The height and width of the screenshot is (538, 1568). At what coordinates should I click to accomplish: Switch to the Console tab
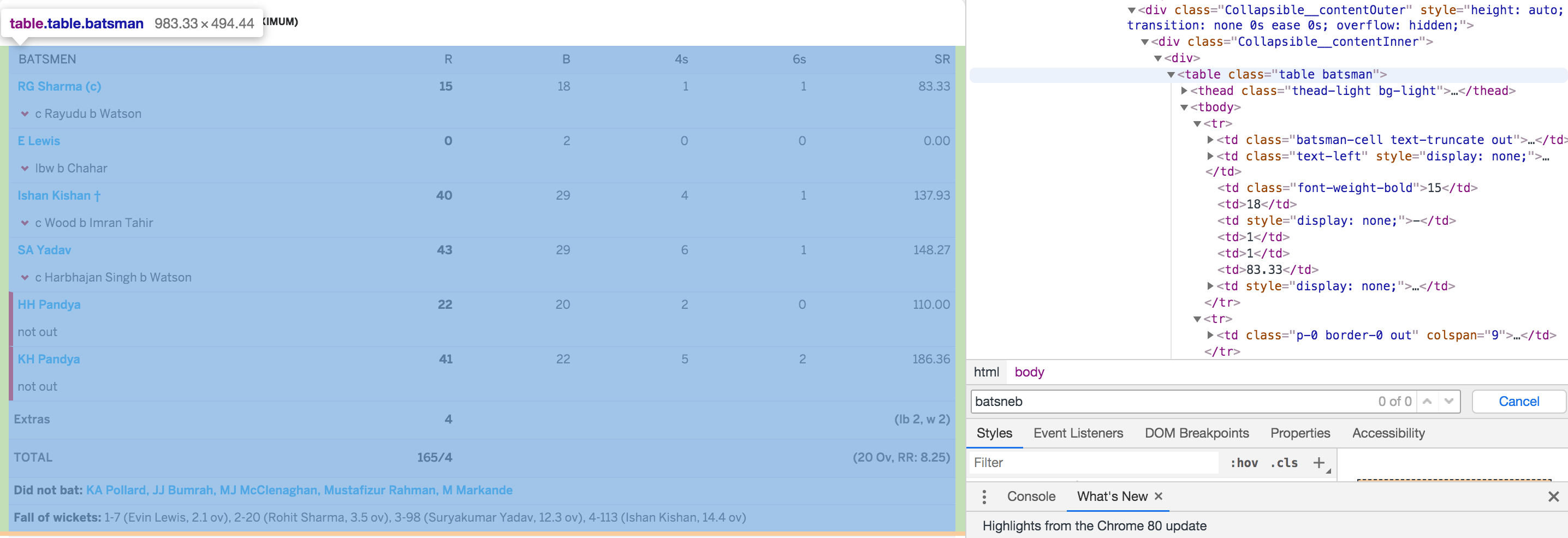pos(1031,496)
